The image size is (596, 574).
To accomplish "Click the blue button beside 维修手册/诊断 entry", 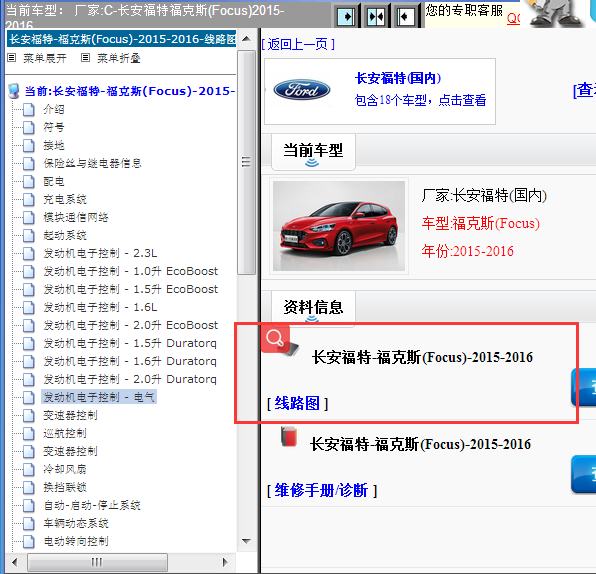I will coord(584,474).
